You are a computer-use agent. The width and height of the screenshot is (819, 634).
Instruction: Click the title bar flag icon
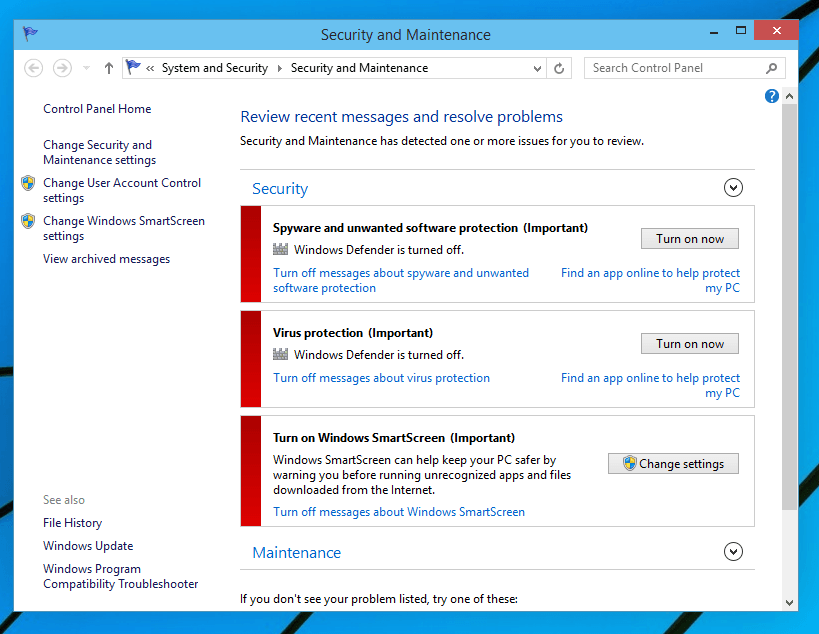coord(30,34)
